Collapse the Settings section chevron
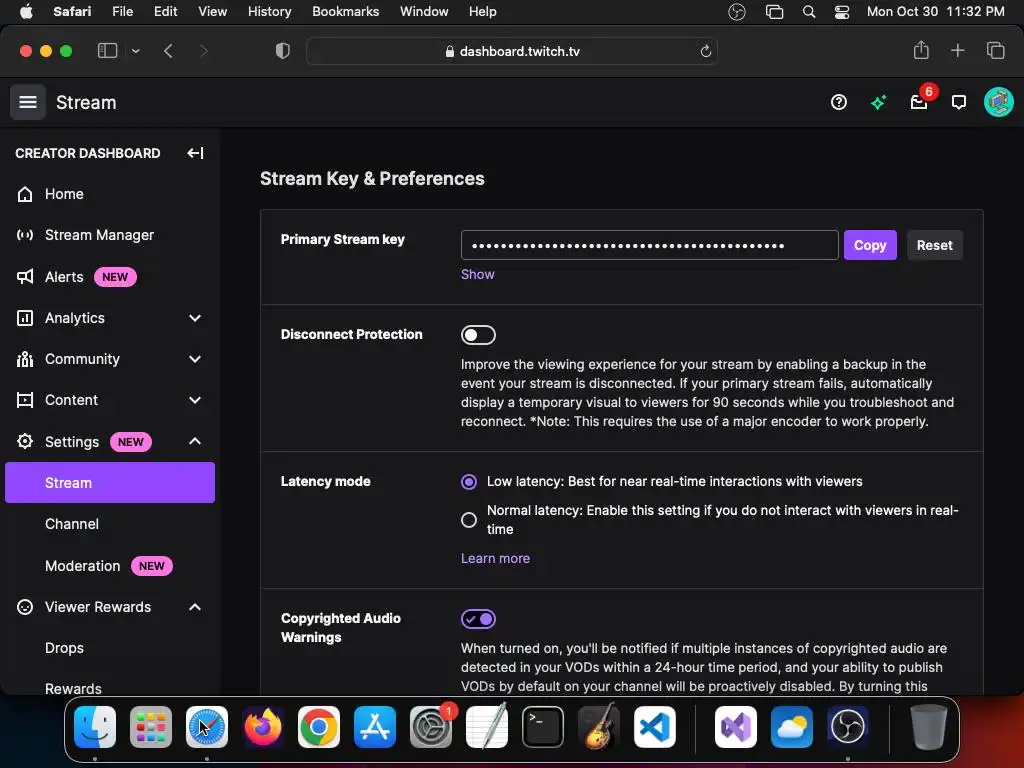Screen dimensions: 1024x768 (195, 441)
